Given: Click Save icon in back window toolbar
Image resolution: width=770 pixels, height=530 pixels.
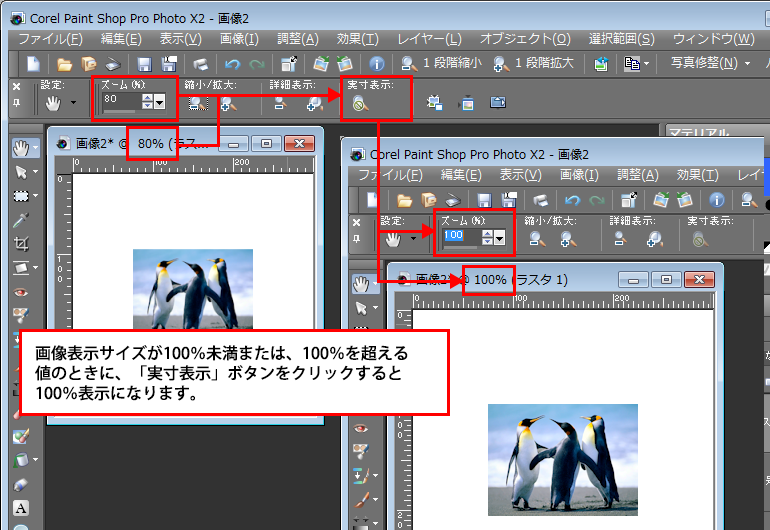Looking at the screenshot, I should [x=144, y=64].
